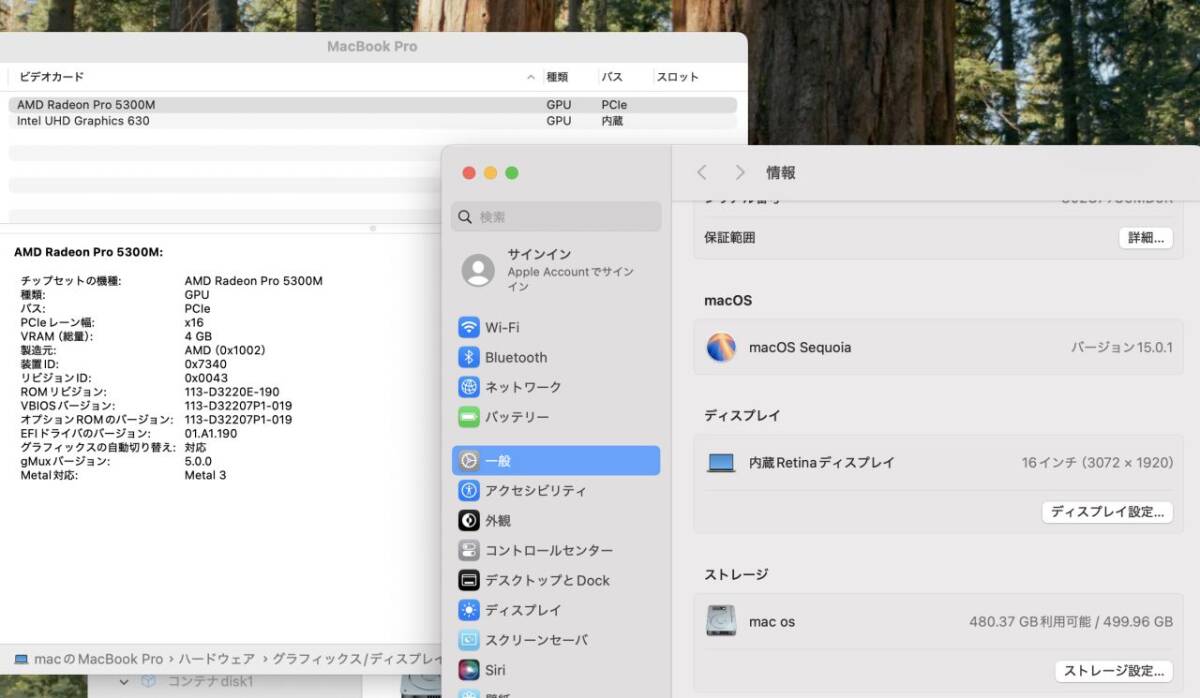Sign in via サインイン Apple Account
Viewport: 1200px width, 698px height.
(x=556, y=270)
